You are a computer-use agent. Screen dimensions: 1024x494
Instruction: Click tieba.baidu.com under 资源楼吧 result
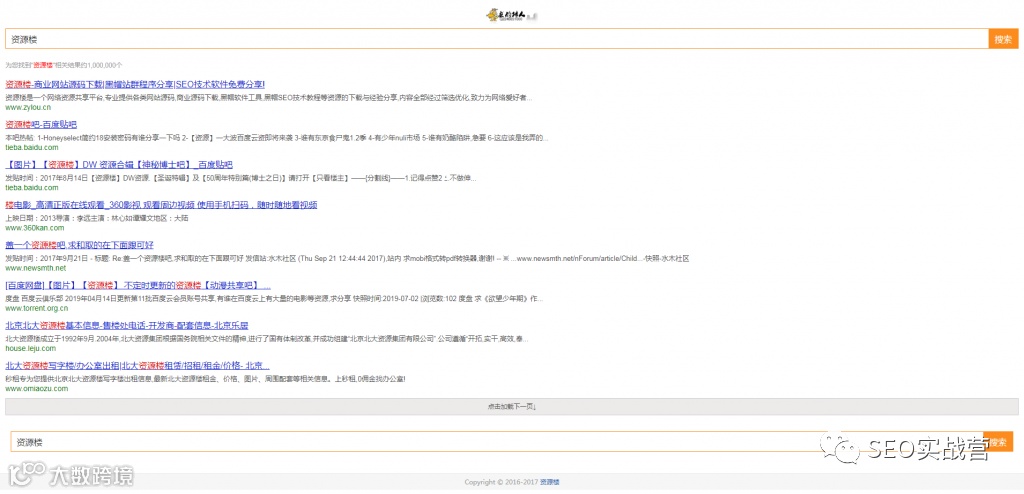pos(32,148)
